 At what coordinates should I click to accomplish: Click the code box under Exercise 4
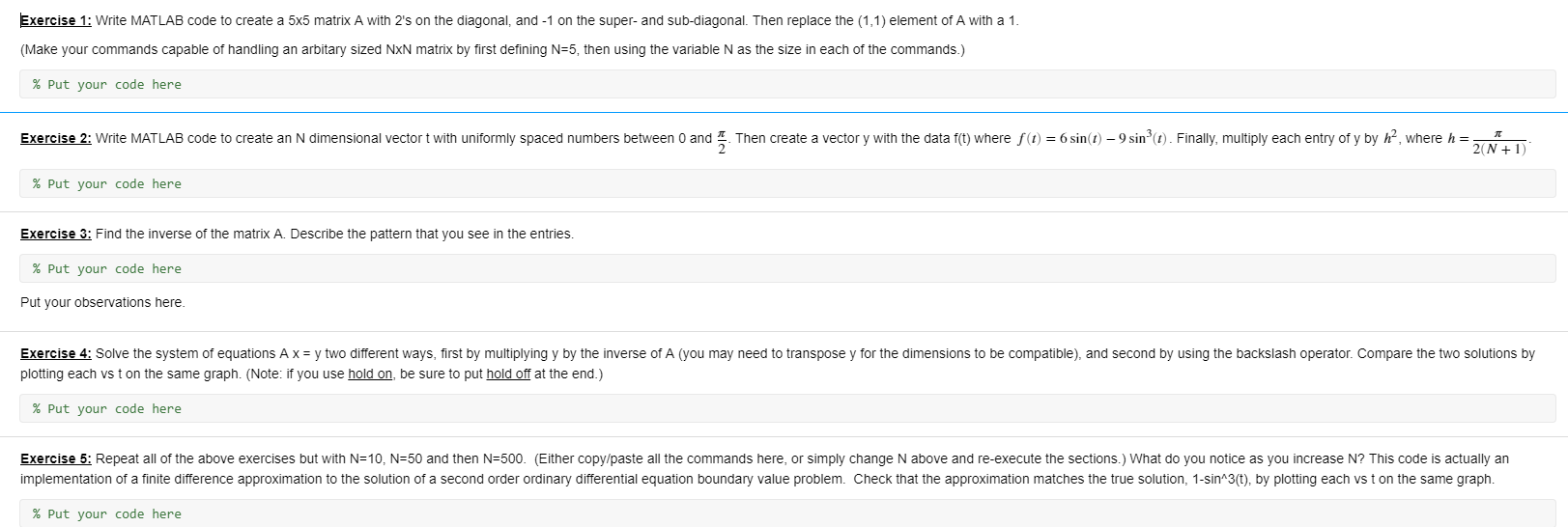click(x=787, y=408)
